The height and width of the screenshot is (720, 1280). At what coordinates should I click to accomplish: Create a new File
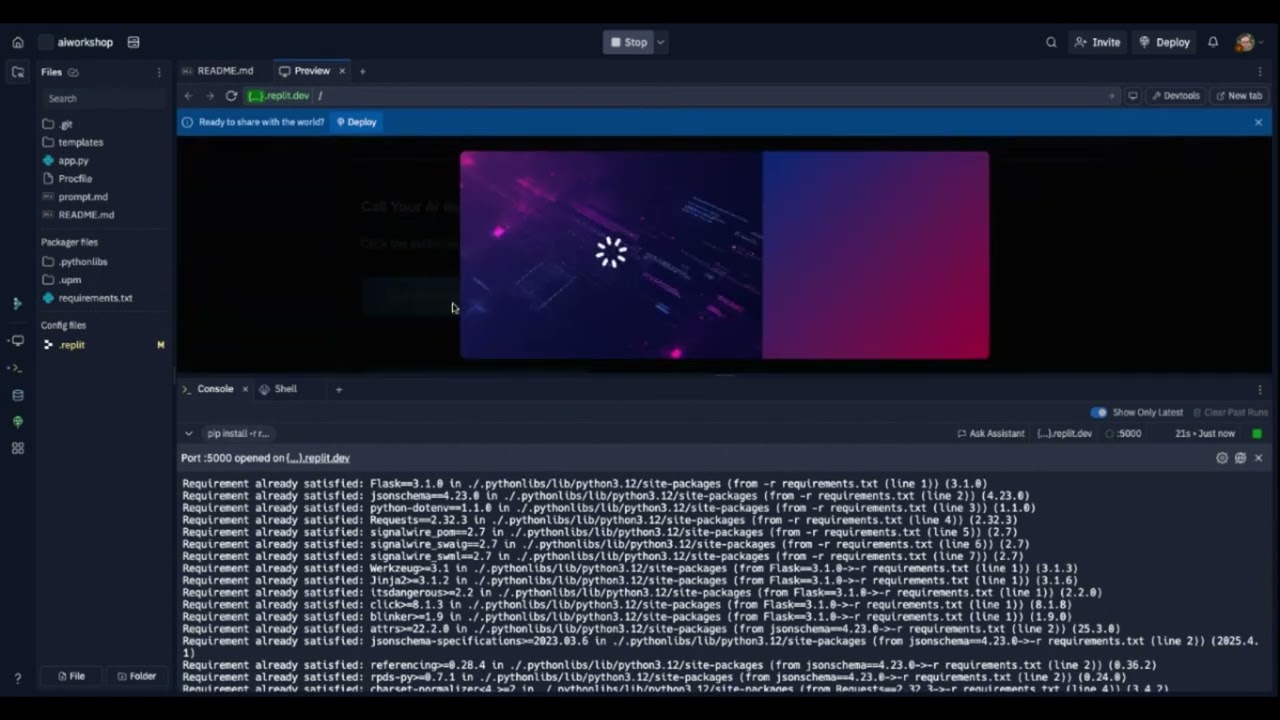tap(71, 676)
